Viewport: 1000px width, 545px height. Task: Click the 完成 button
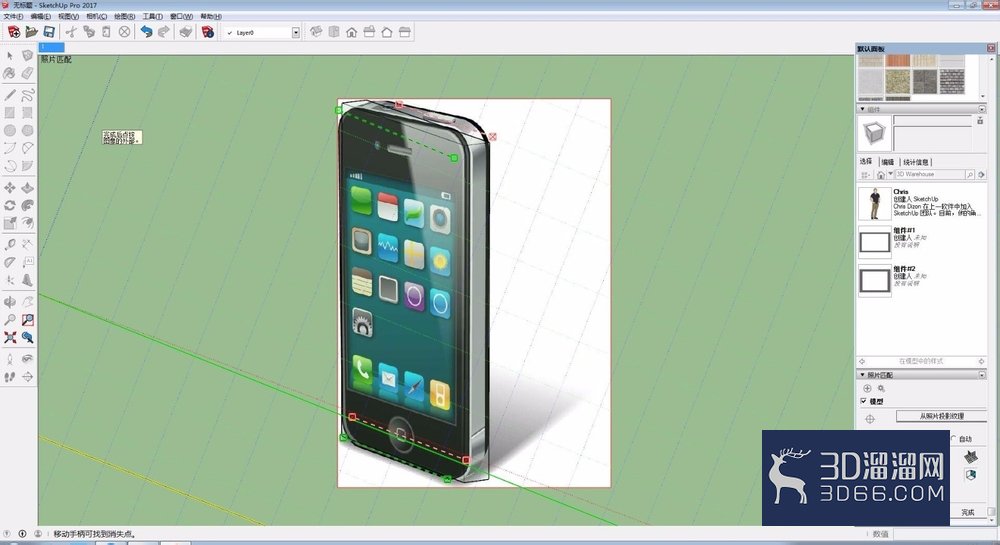coord(967,512)
